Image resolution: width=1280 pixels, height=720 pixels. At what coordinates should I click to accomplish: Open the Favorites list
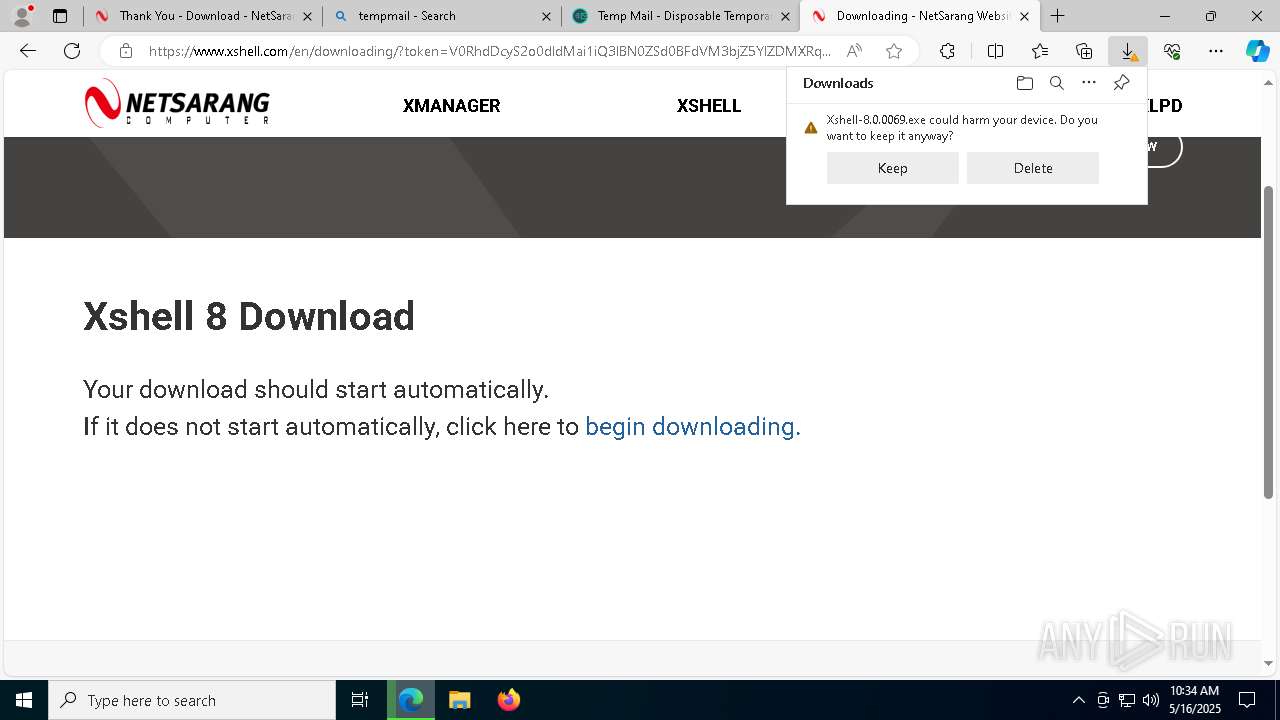(x=1040, y=51)
